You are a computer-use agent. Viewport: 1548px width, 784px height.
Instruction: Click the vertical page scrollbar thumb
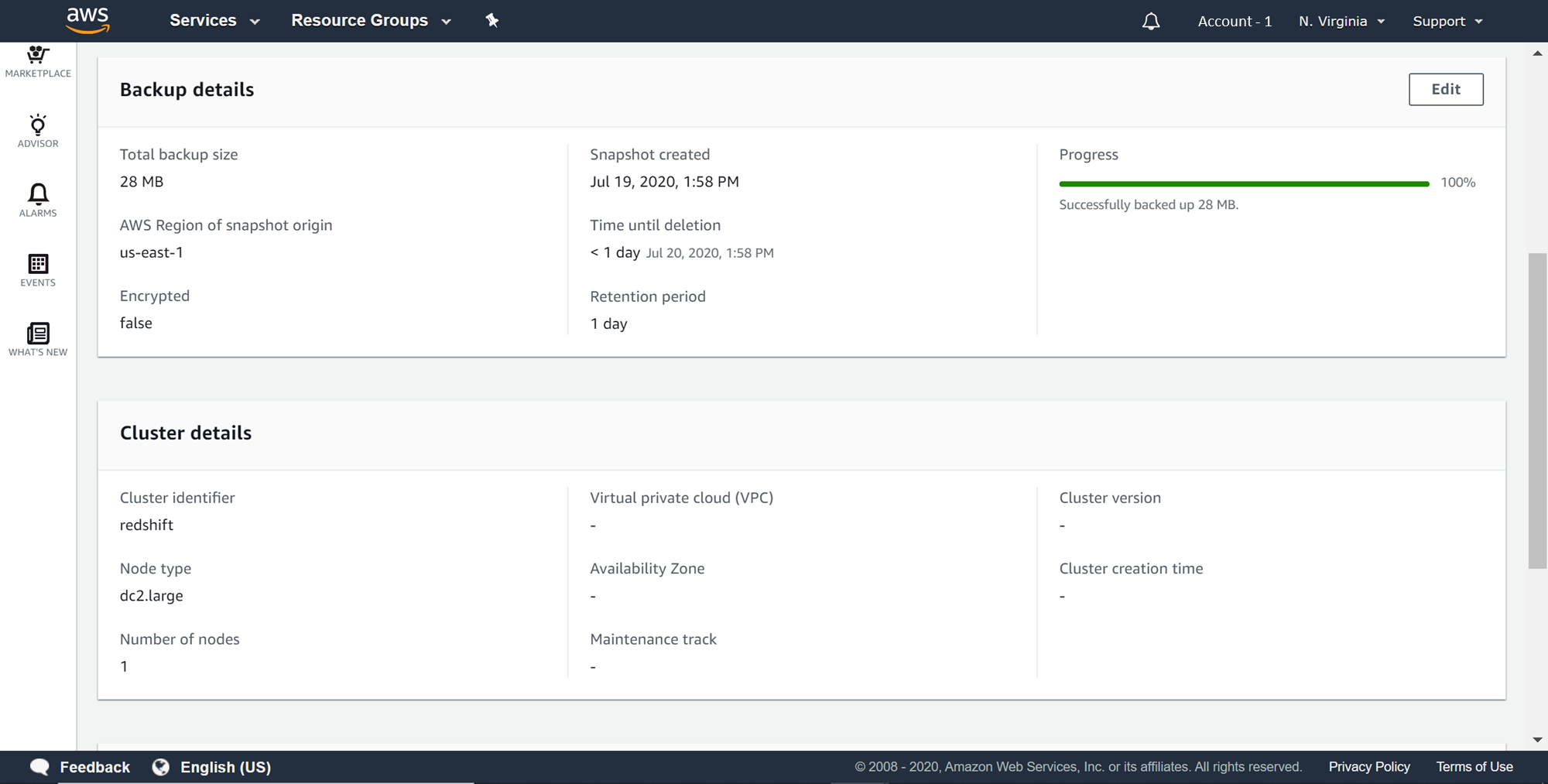coord(1537,410)
